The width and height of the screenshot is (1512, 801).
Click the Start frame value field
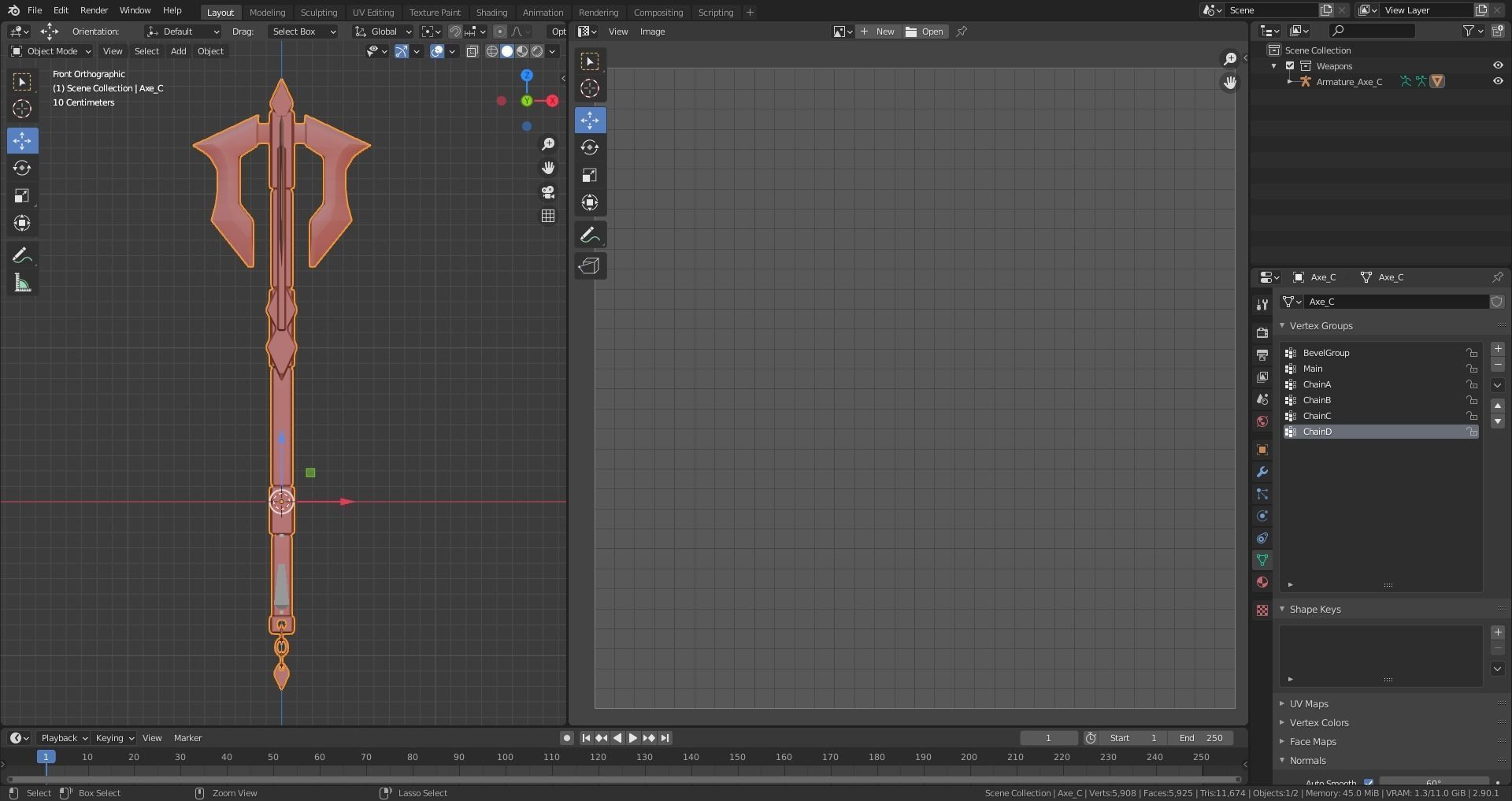pyautogui.click(x=1132, y=738)
